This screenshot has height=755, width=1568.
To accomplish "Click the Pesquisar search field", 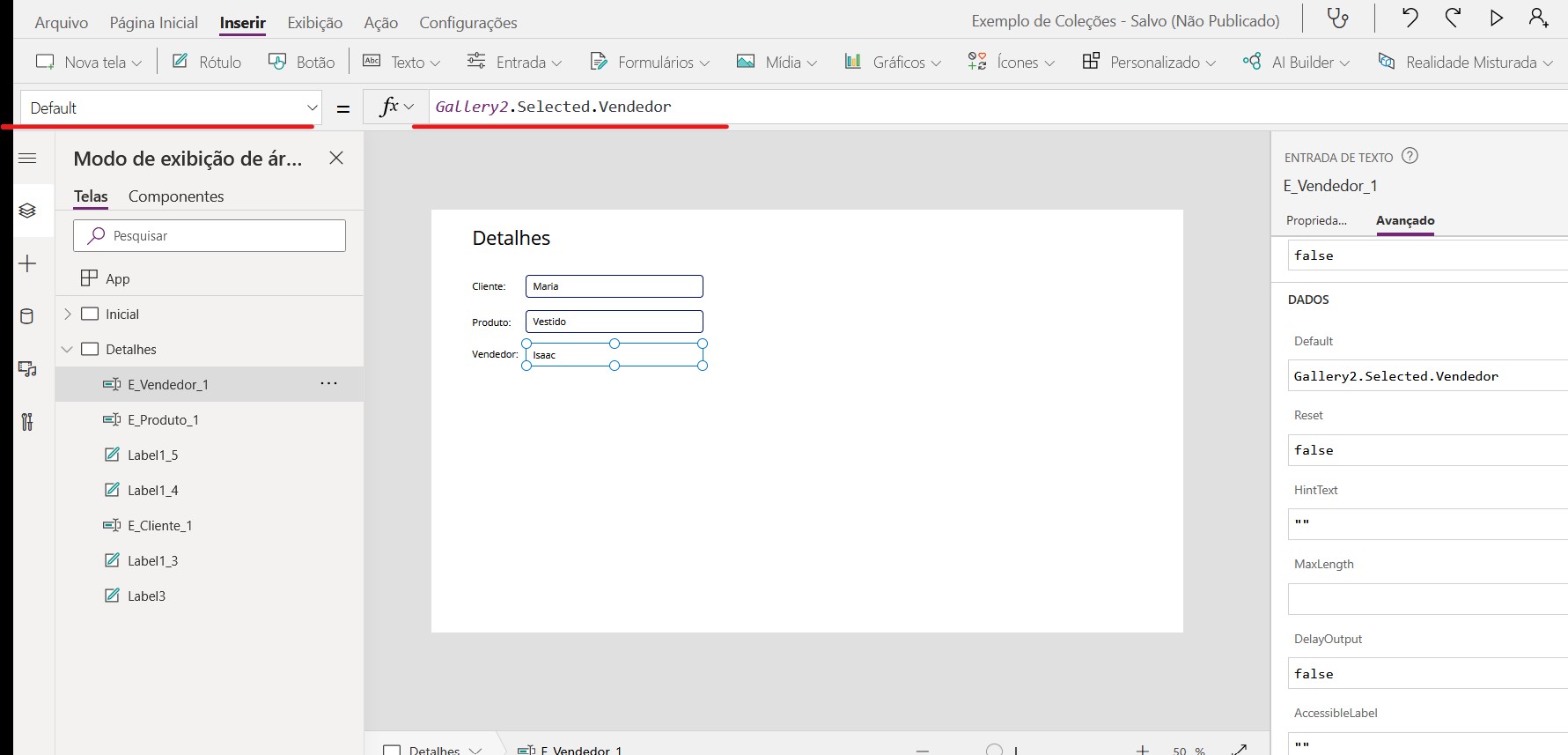I will click(210, 236).
